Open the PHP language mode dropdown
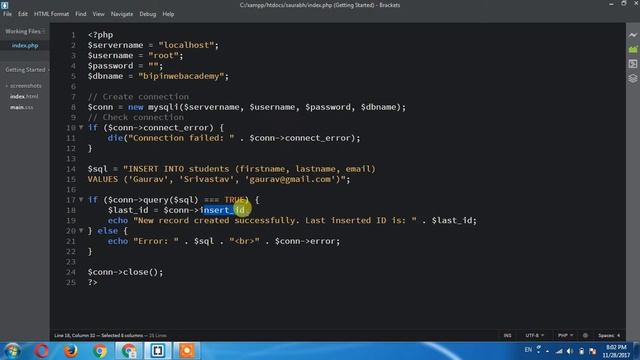 [565, 336]
